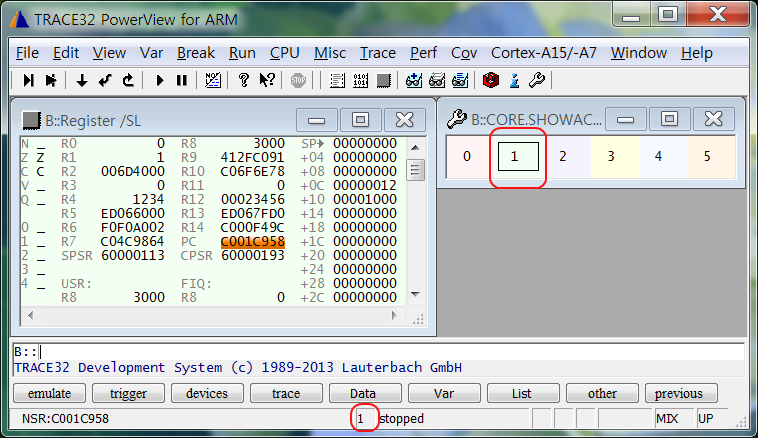The width and height of the screenshot is (758, 438).
Task: Select core 3 in CORE.SHOWACTIVE window
Action: tap(611, 156)
